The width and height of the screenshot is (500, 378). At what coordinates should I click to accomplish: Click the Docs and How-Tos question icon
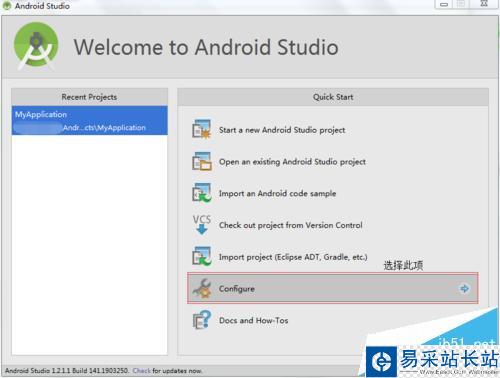click(202, 320)
